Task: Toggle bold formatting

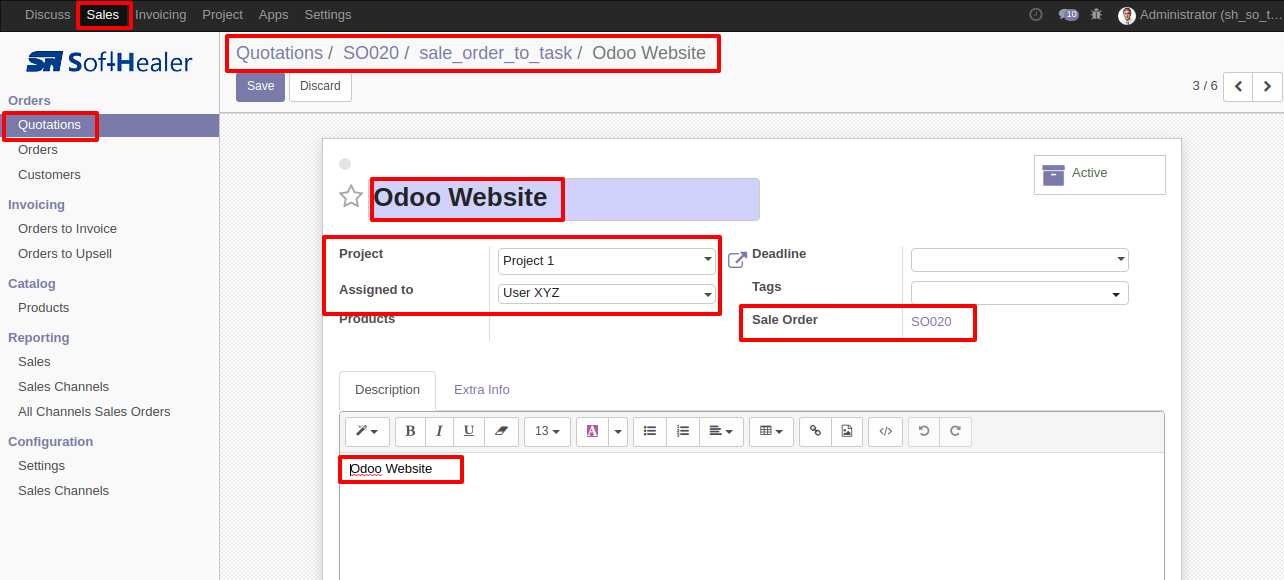Action: [410, 431]
